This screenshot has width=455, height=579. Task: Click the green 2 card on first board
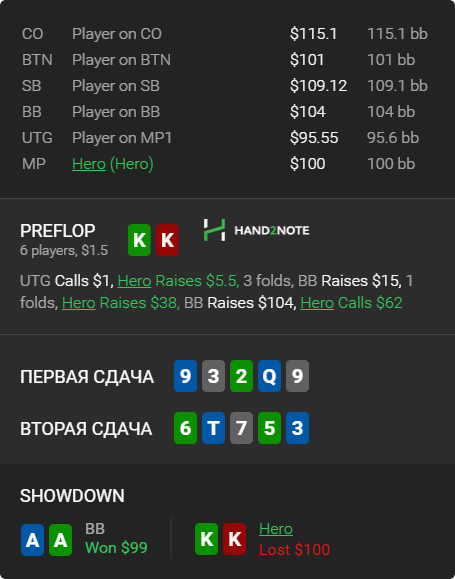click(x=241, y=376)
